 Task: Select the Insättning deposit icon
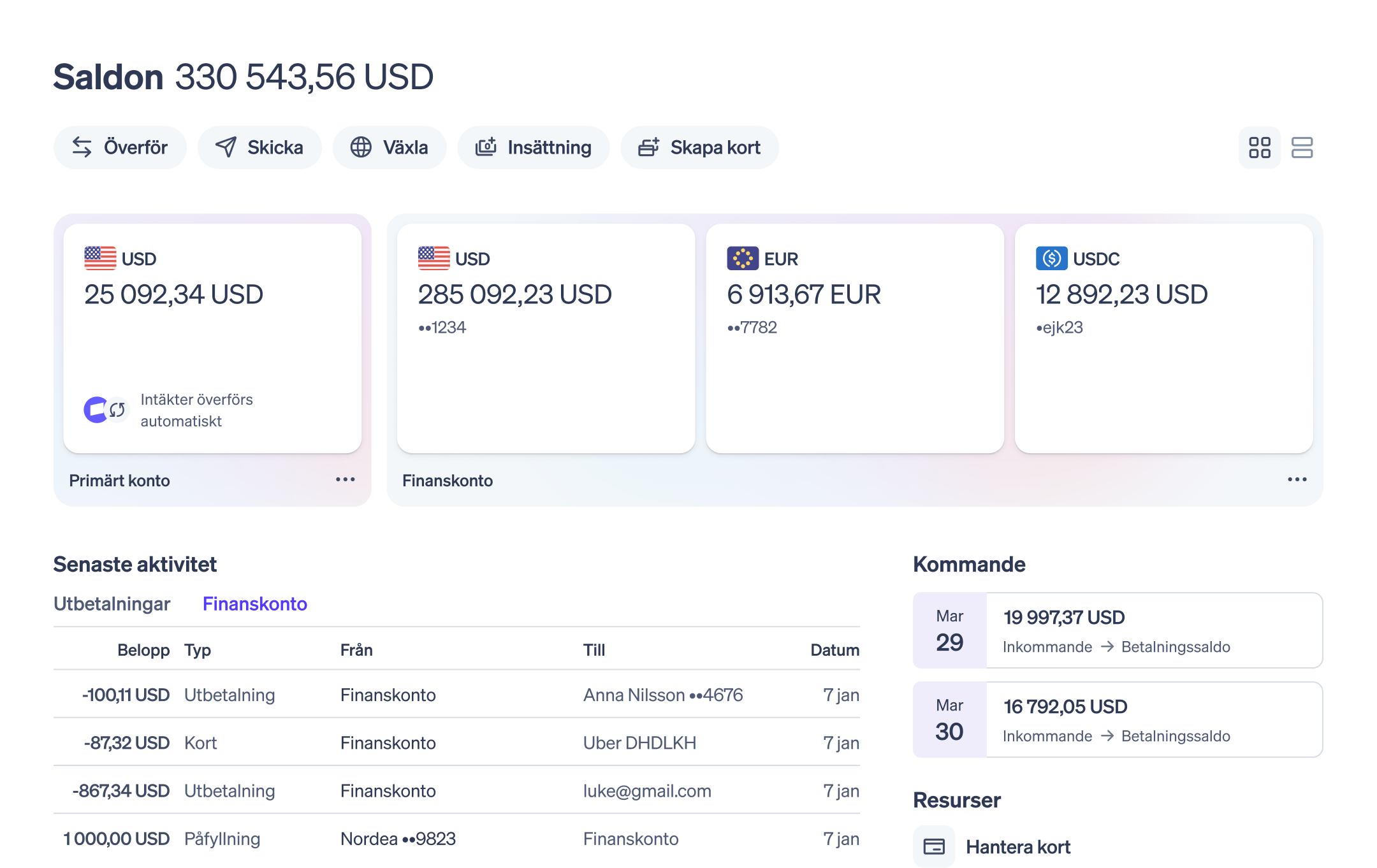(x=486, y=147)
